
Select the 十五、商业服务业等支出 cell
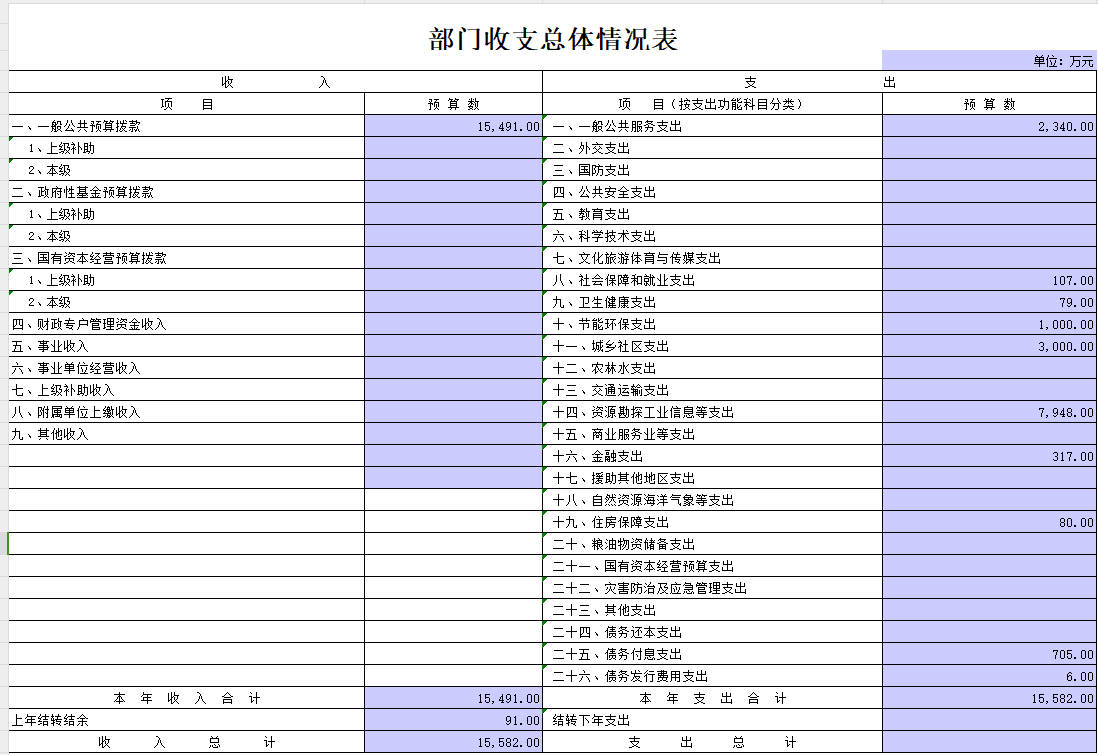coord(712,434)
